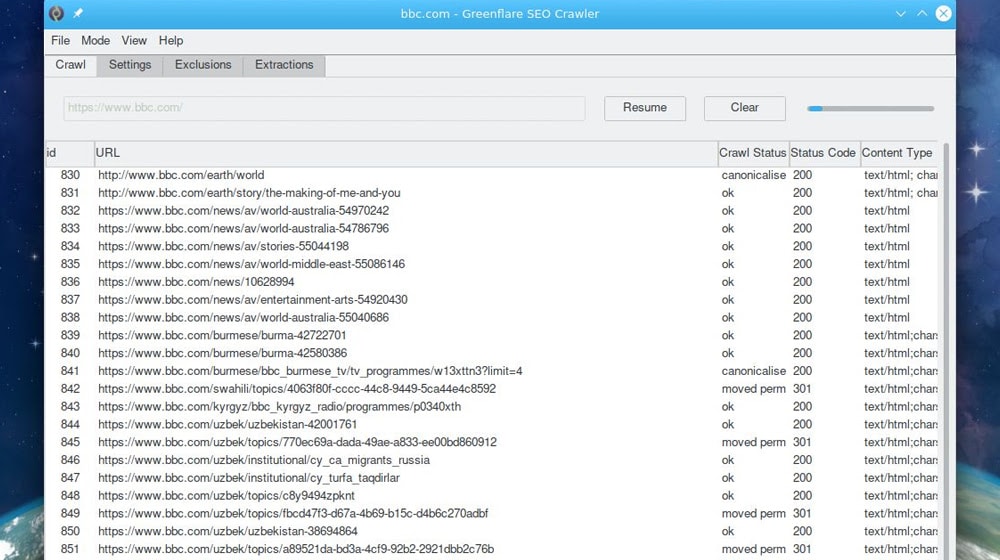Viewport: 1000px width, 560px height.
Task: Switch to the Crawl tab
Action: tap(70, 65)
